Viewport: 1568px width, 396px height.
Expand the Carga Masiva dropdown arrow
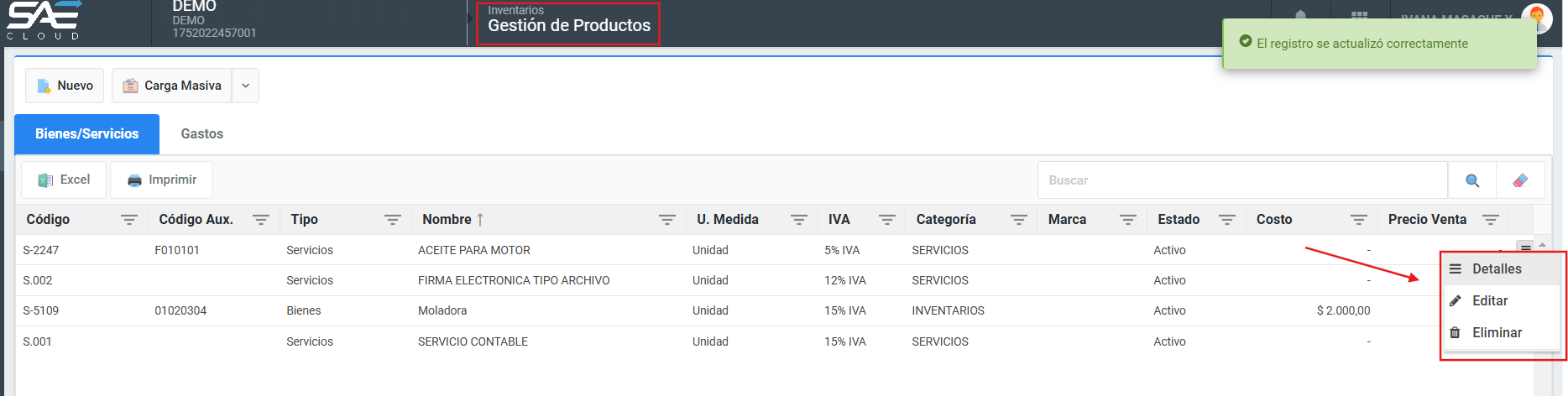click(245, 86)
